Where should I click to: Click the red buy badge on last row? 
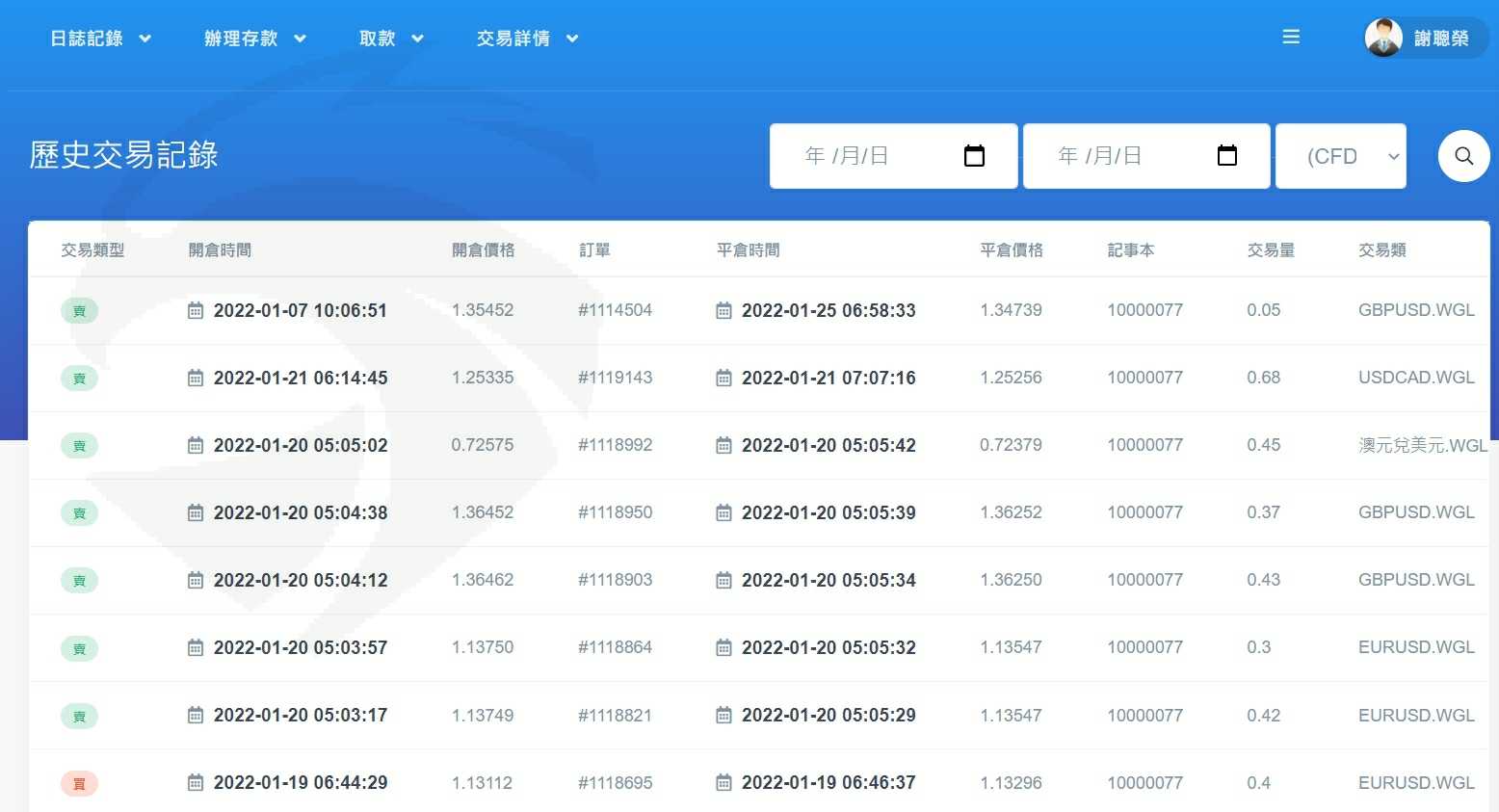click(x=79, y=783)
